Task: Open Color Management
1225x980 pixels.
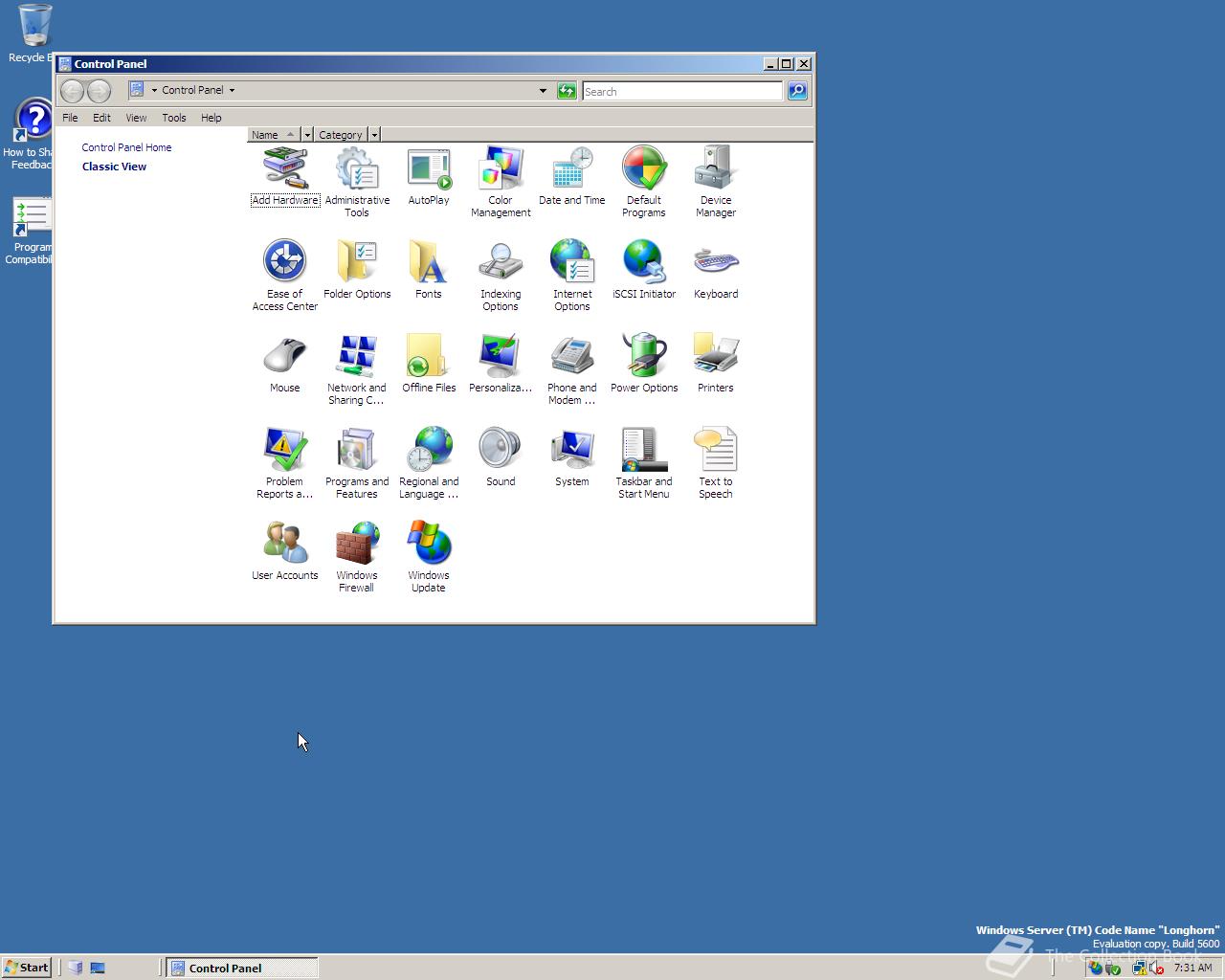Action: click(501, 182)
